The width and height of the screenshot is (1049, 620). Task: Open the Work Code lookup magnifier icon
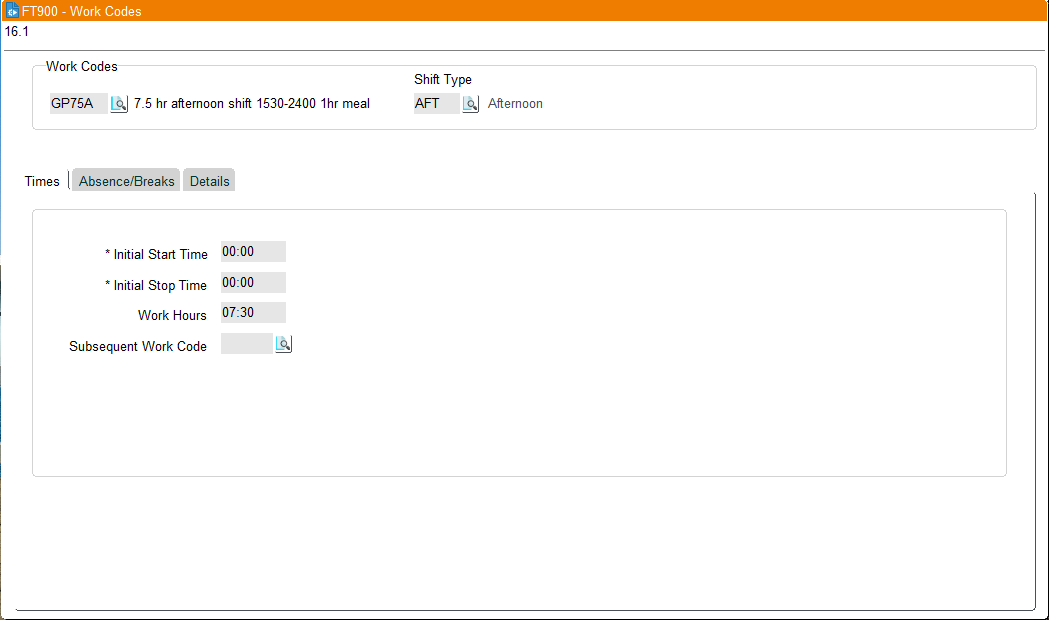(118, 103)
